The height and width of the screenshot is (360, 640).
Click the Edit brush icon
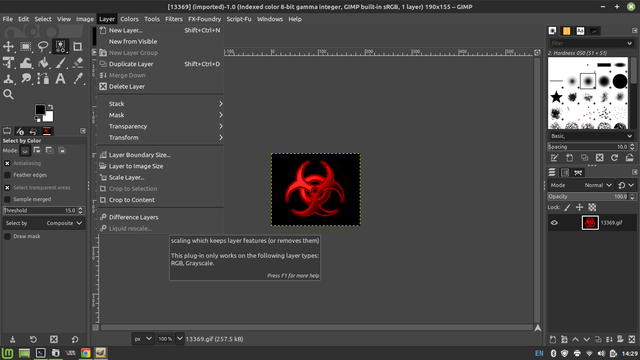554,158
